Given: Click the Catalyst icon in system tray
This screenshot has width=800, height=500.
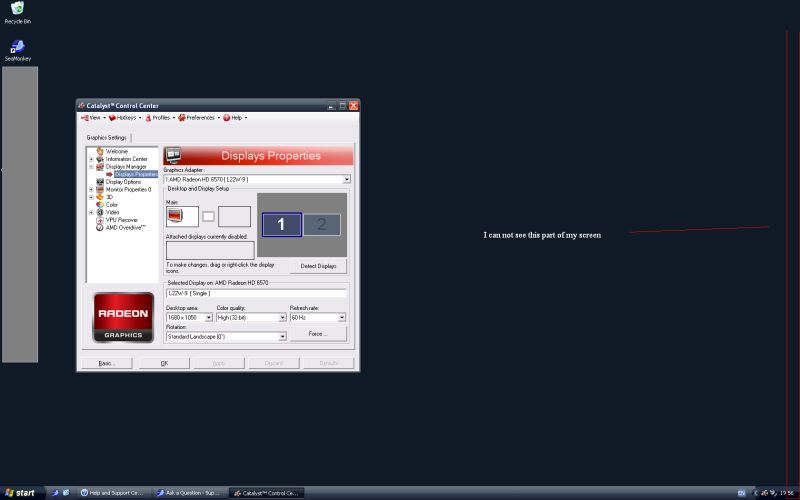Looking at the screenshot, I should (x=764, y=493).
